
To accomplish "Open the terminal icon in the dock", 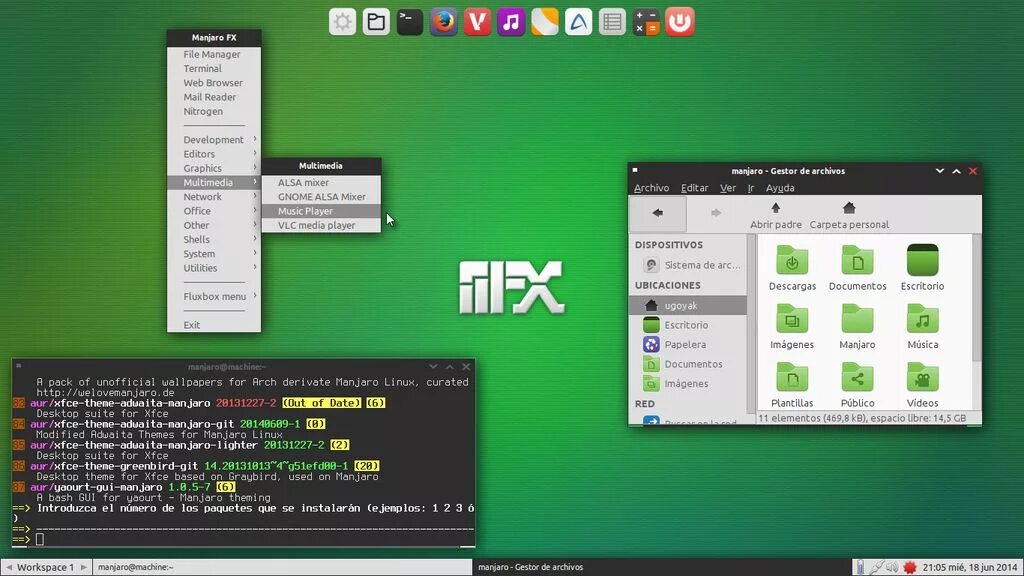I will (x=410, y=22).
